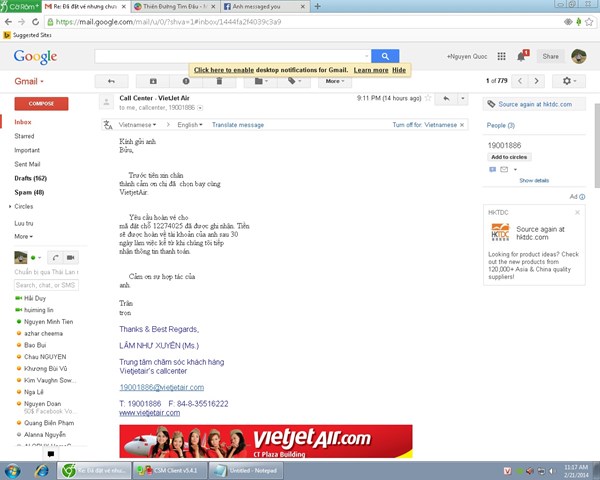Report spam with exclamation icon

(186, 81)
